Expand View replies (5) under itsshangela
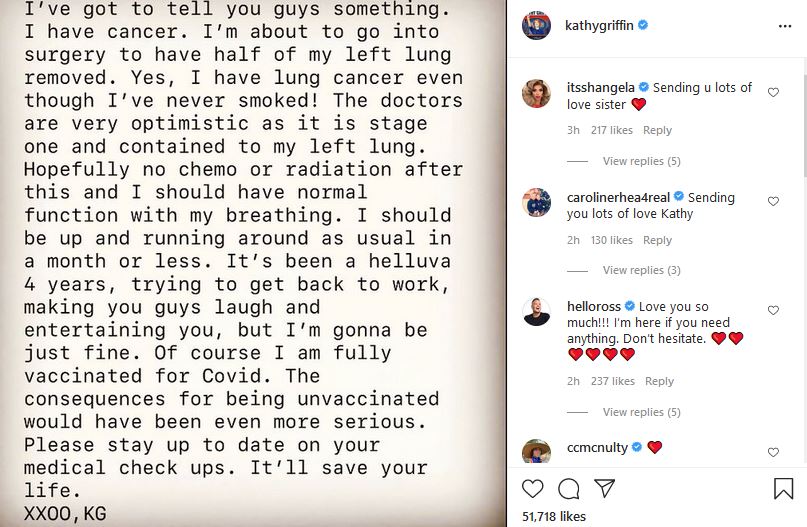 coord(641,161)
